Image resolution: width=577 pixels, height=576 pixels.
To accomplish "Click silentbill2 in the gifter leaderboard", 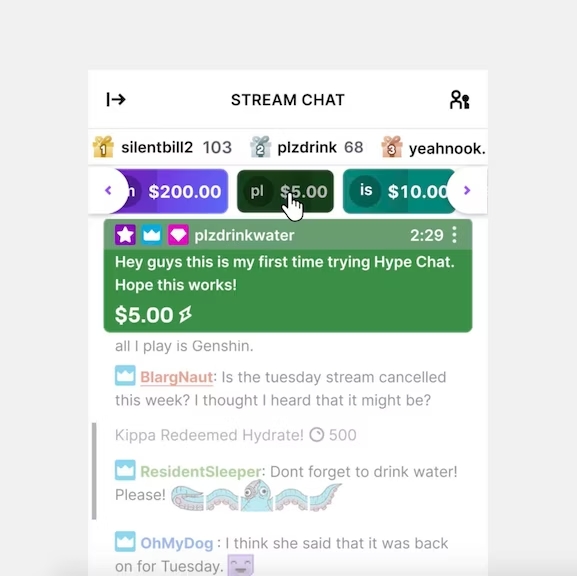I will 157,147.
